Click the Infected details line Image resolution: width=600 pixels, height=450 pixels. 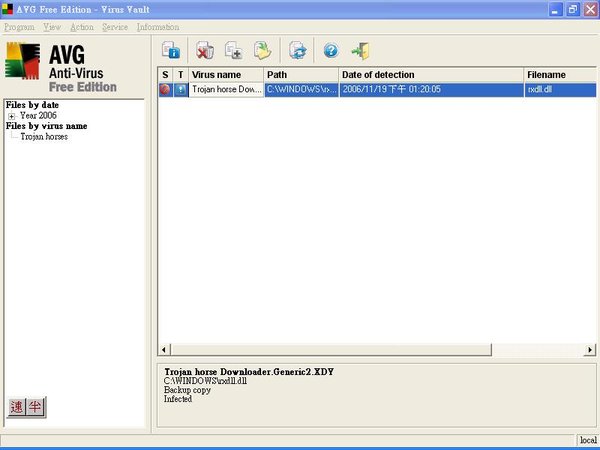click(178, 399)
